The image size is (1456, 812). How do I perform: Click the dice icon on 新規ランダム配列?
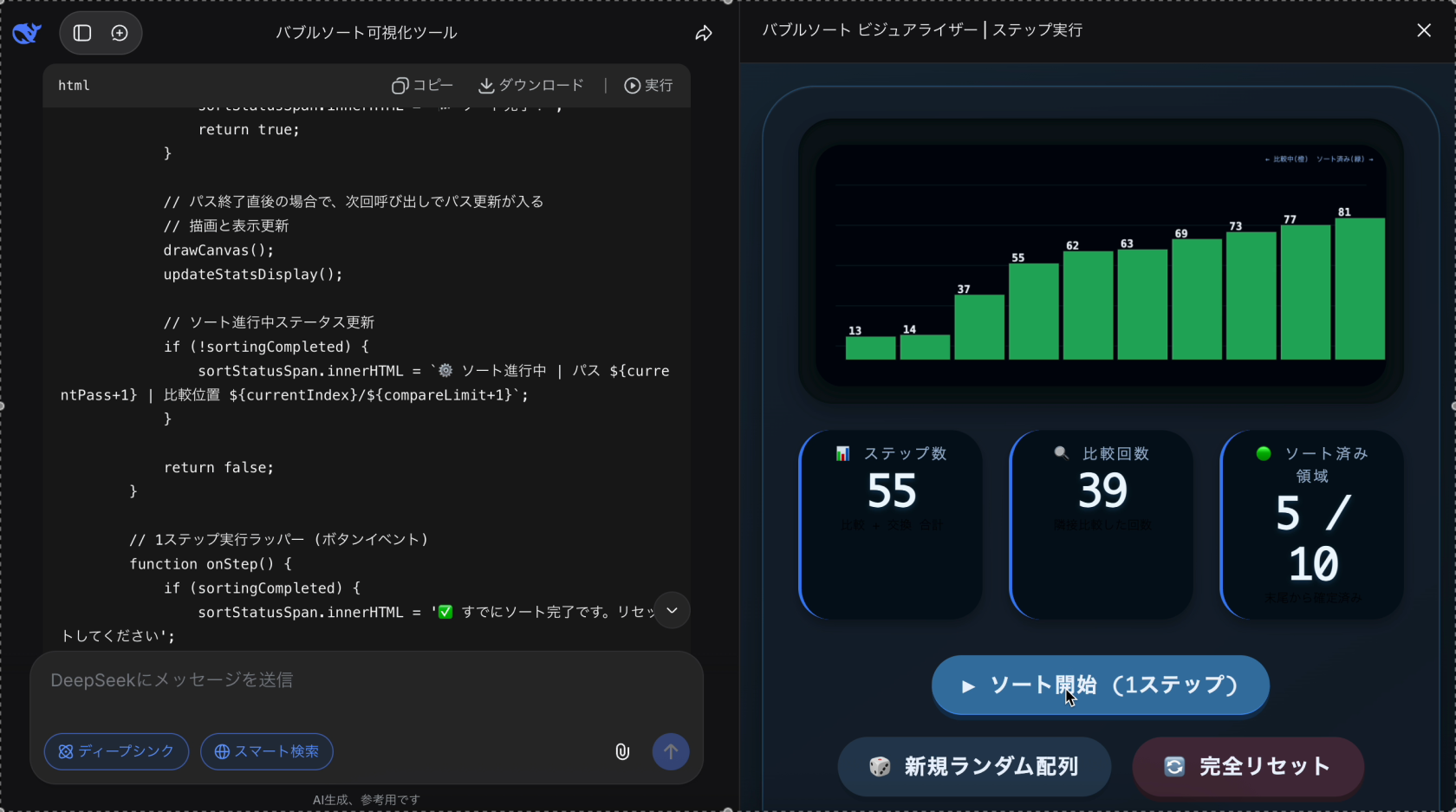[880, 767]
